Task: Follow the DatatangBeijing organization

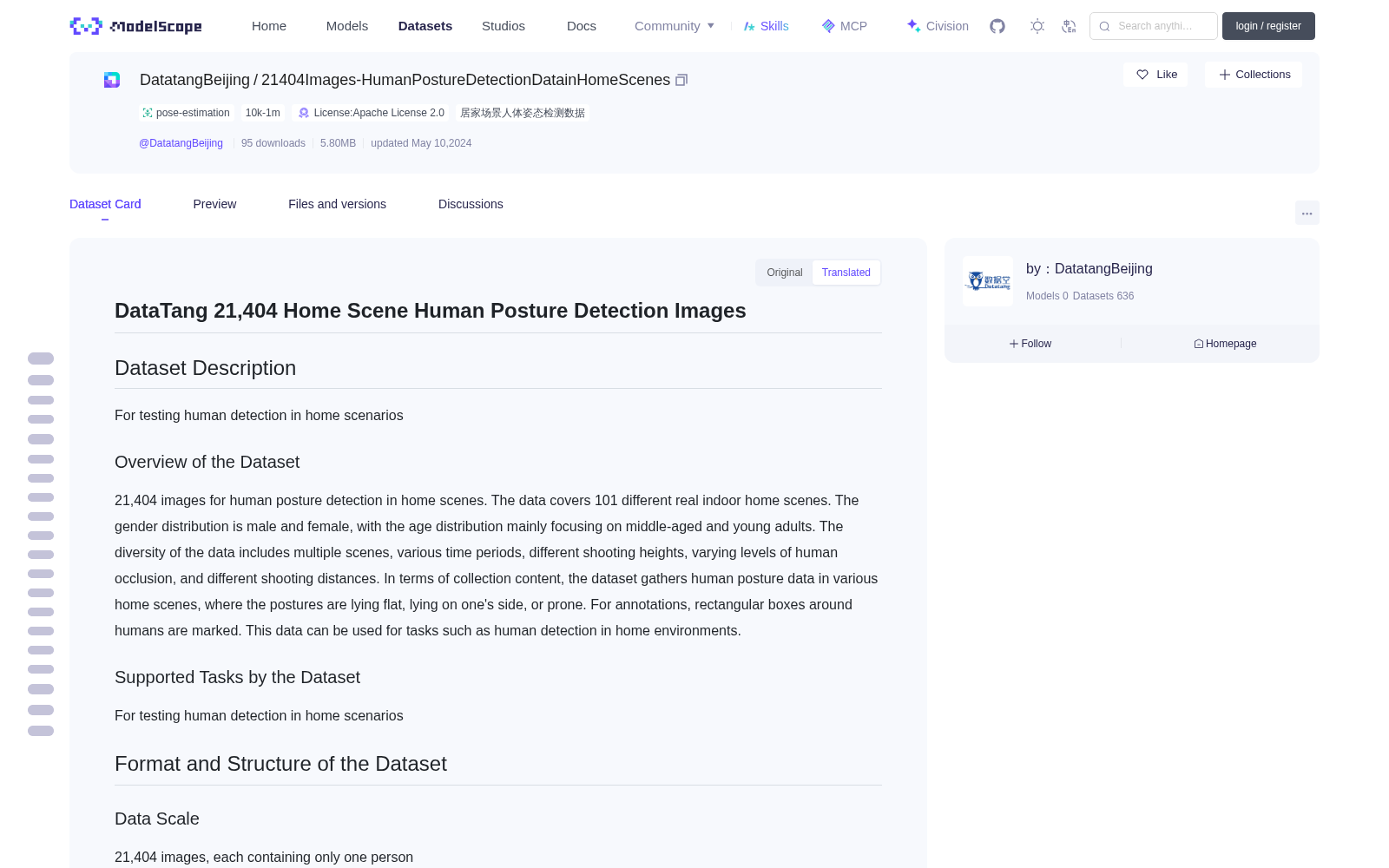Action: [x=1030, y=344]
